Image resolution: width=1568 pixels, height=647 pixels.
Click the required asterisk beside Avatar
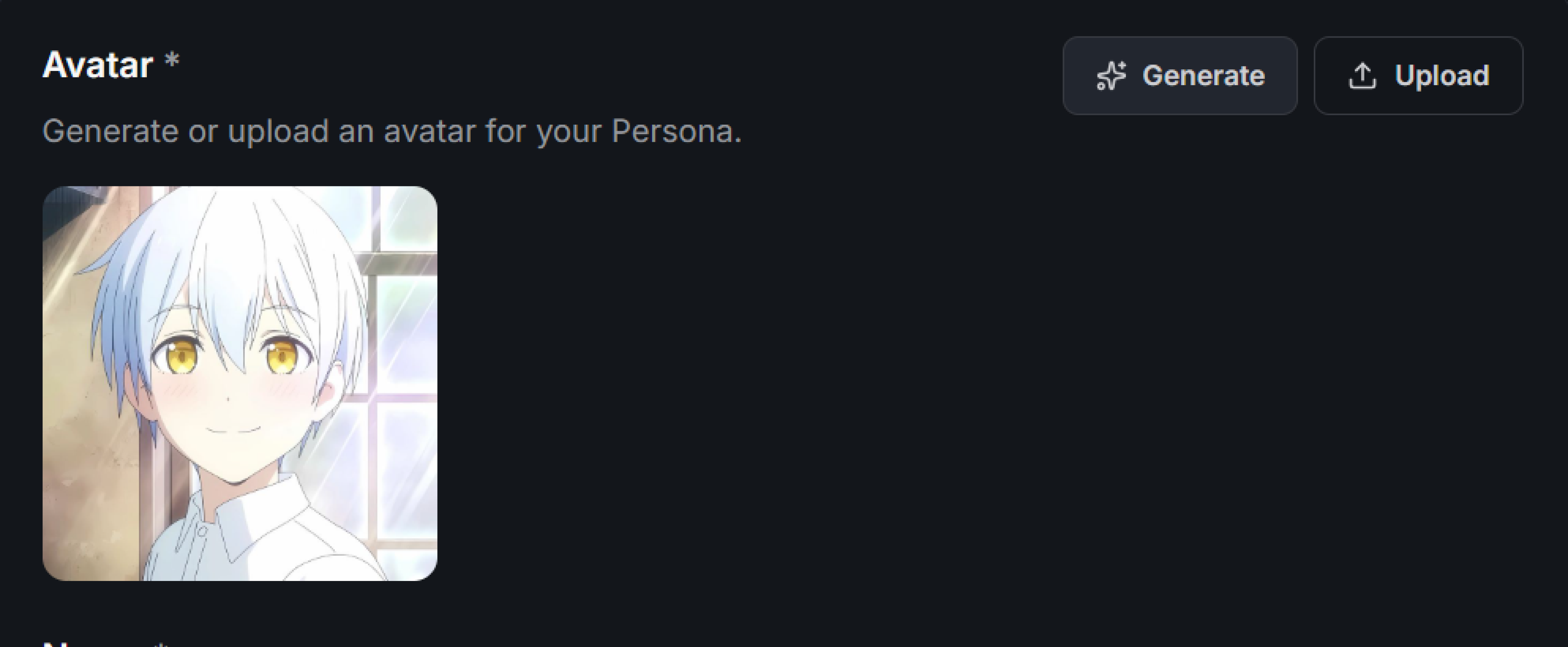[x=172, y=61]
